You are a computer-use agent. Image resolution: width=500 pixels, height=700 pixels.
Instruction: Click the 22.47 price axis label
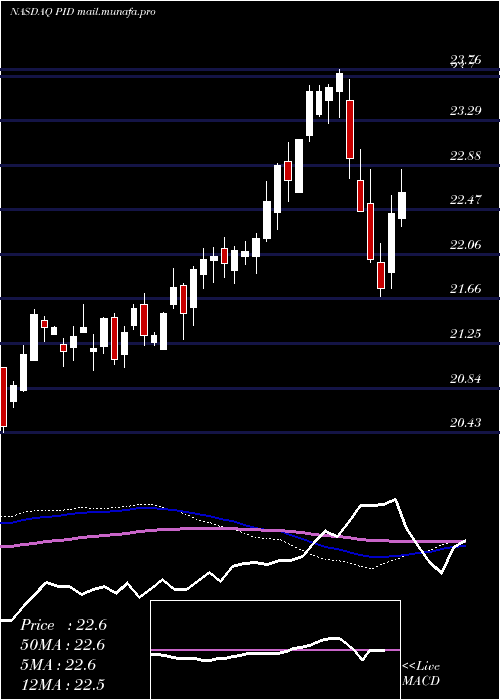466,200
